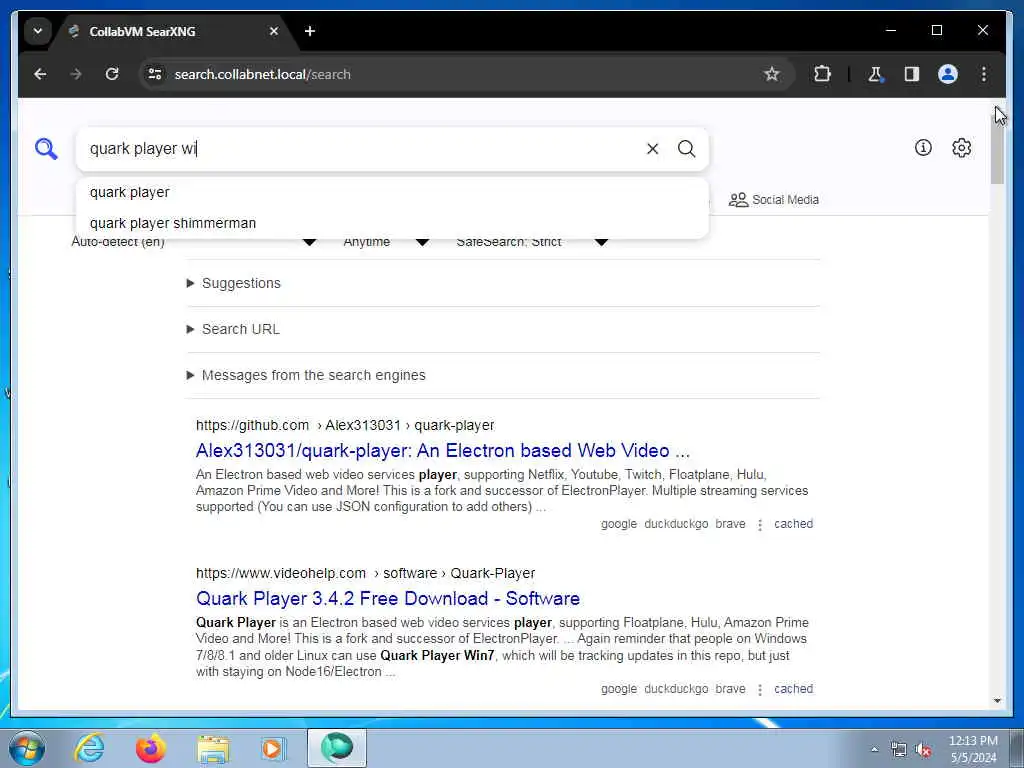Screen dimensions: 1024x768
Task: Click the github.com result URL
Action: point(345,425)
